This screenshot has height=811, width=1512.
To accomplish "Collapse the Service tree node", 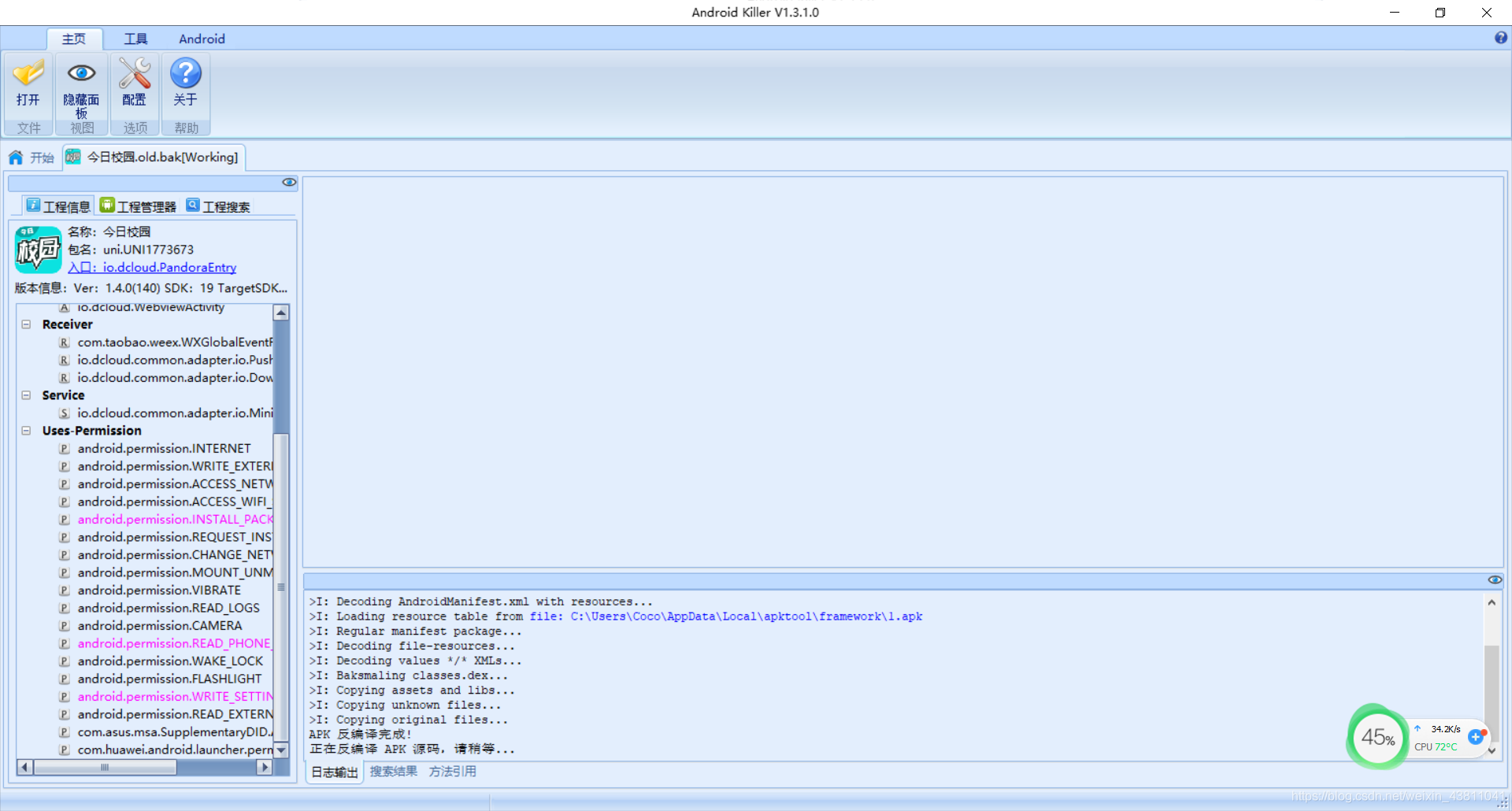I will (26, 395).
